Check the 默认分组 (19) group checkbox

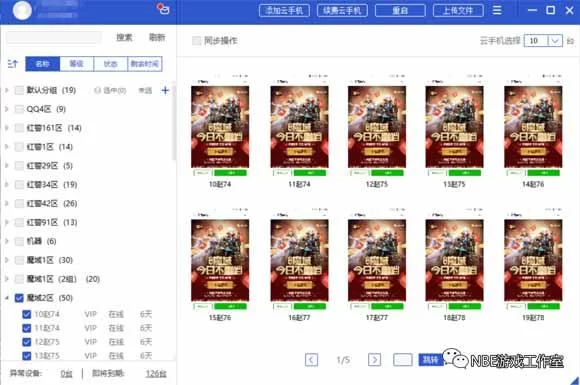point(19,90)
